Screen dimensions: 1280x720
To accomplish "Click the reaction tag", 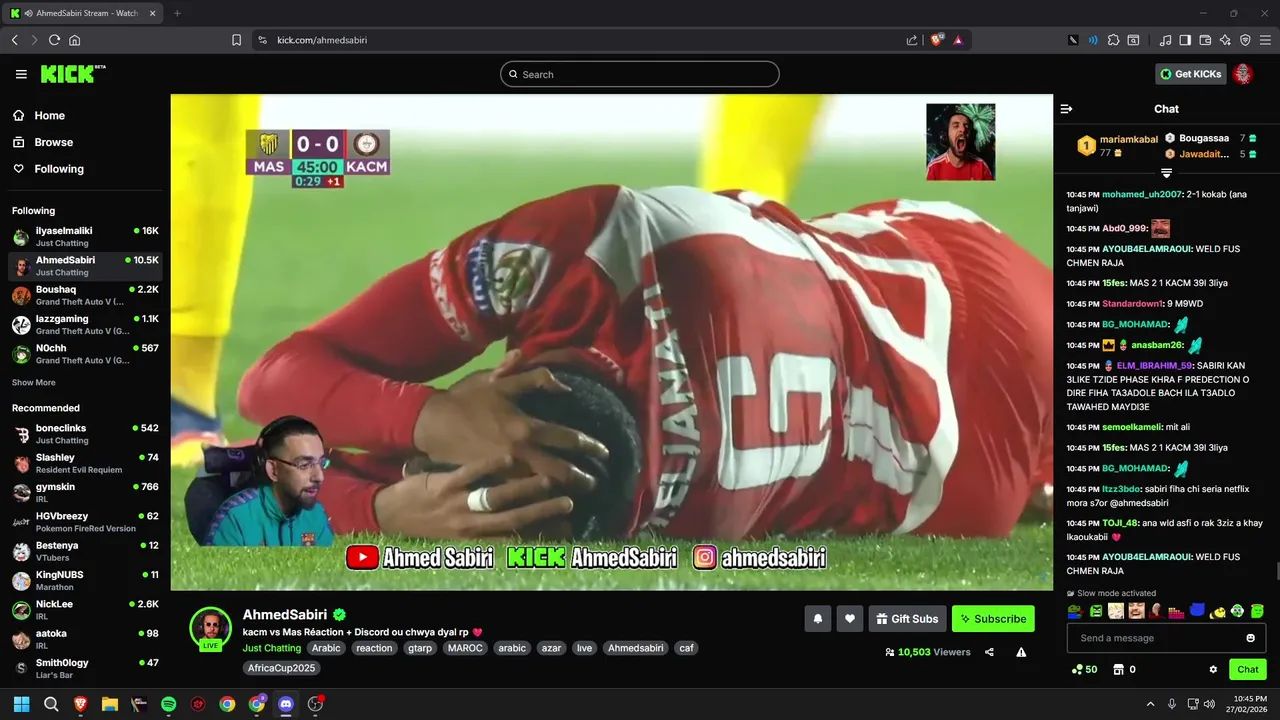I will click(374, 648).
